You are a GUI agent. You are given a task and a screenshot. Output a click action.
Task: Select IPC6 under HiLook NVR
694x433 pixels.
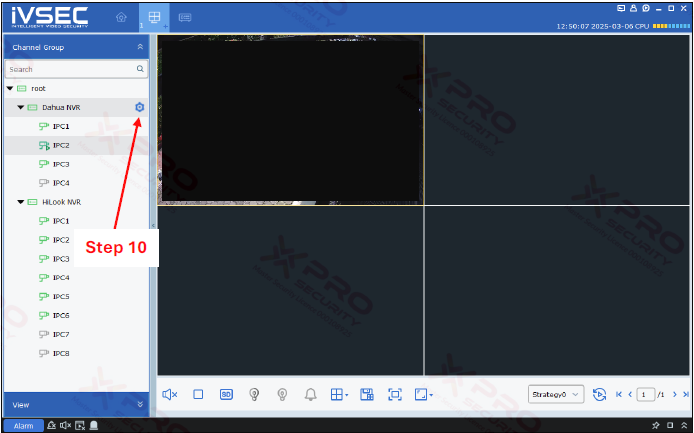click(x=61, y=315)
